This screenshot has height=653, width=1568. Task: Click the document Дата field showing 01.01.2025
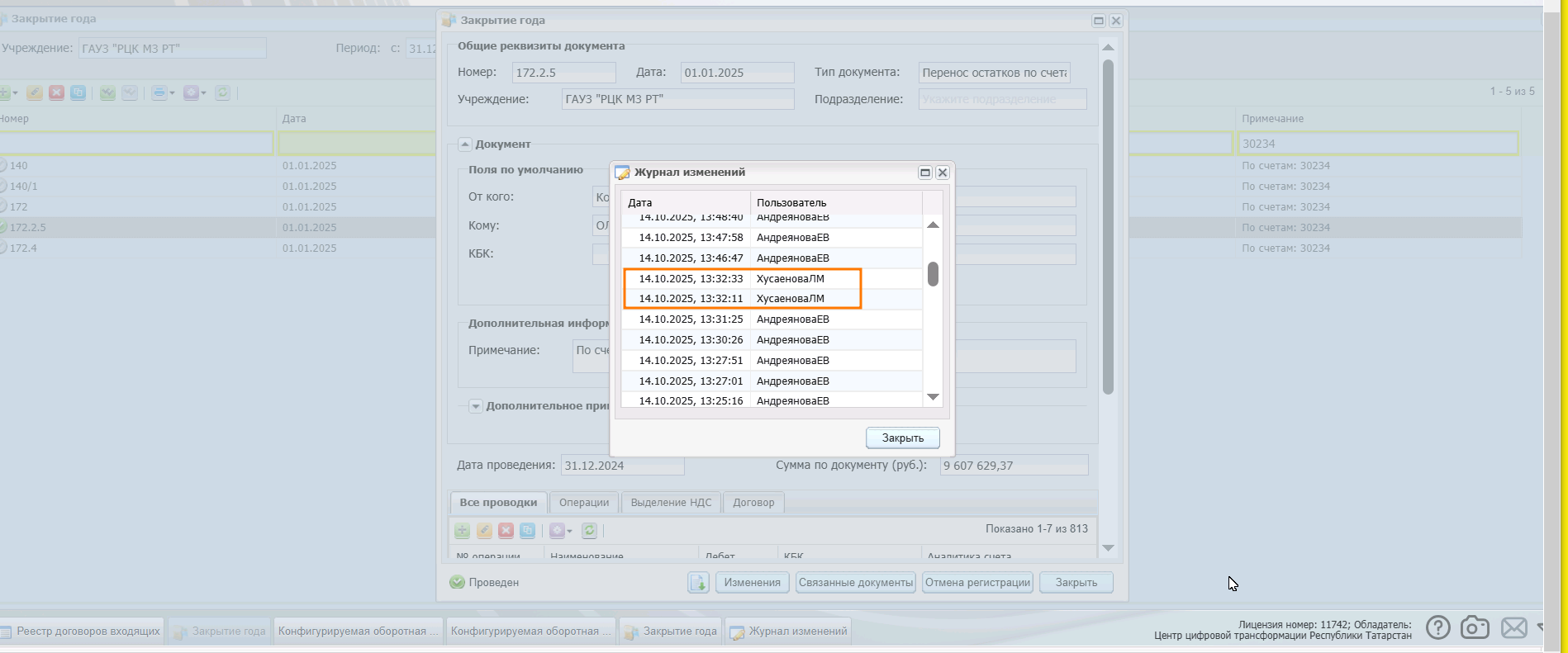(737, 73)
